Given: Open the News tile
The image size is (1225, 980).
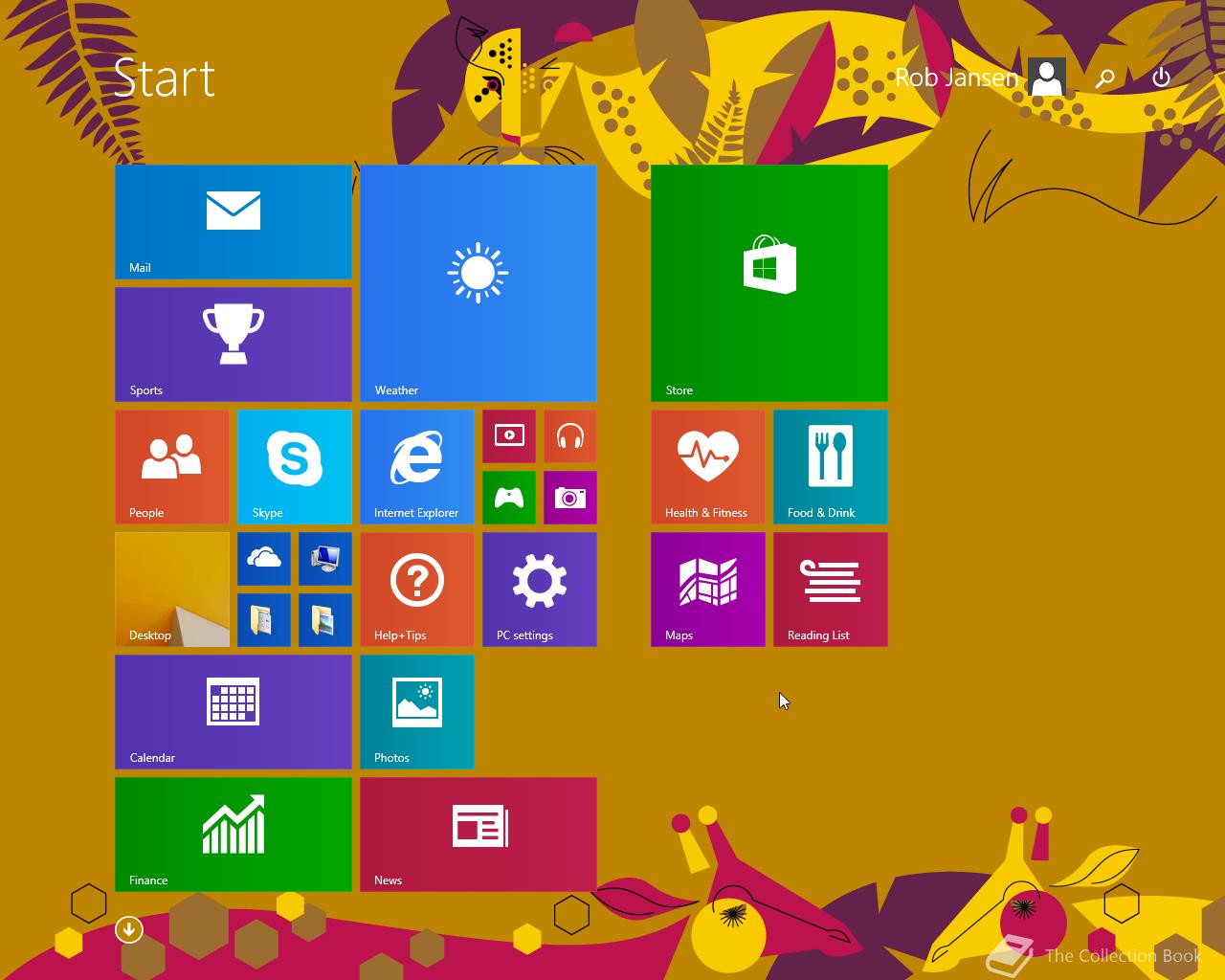Looking at the screenshot, I should [479, 835].
